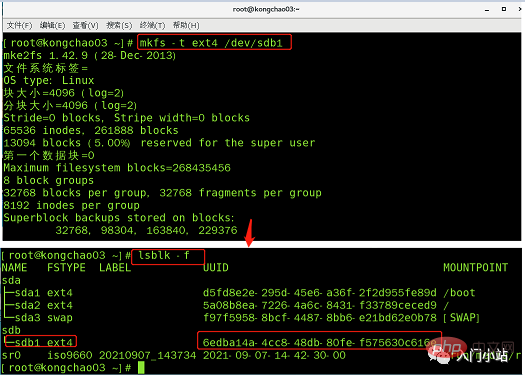The height and width of the screenshot is (380, 525).
Task: Click the red downward arrow
Action: (250, 233)
